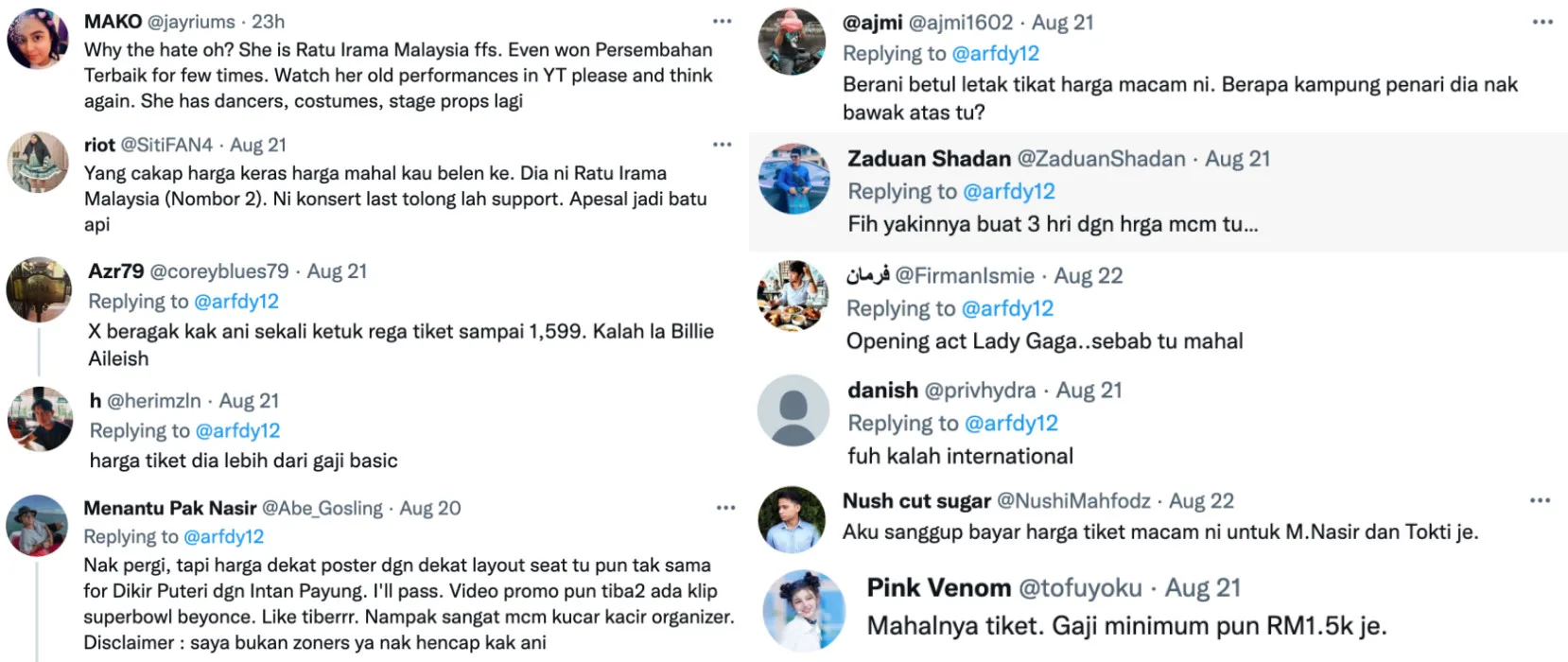1568x662 pixels.
Task: Open the three-dot menu on @ajmi's tweet
Action: point(1542,22)
